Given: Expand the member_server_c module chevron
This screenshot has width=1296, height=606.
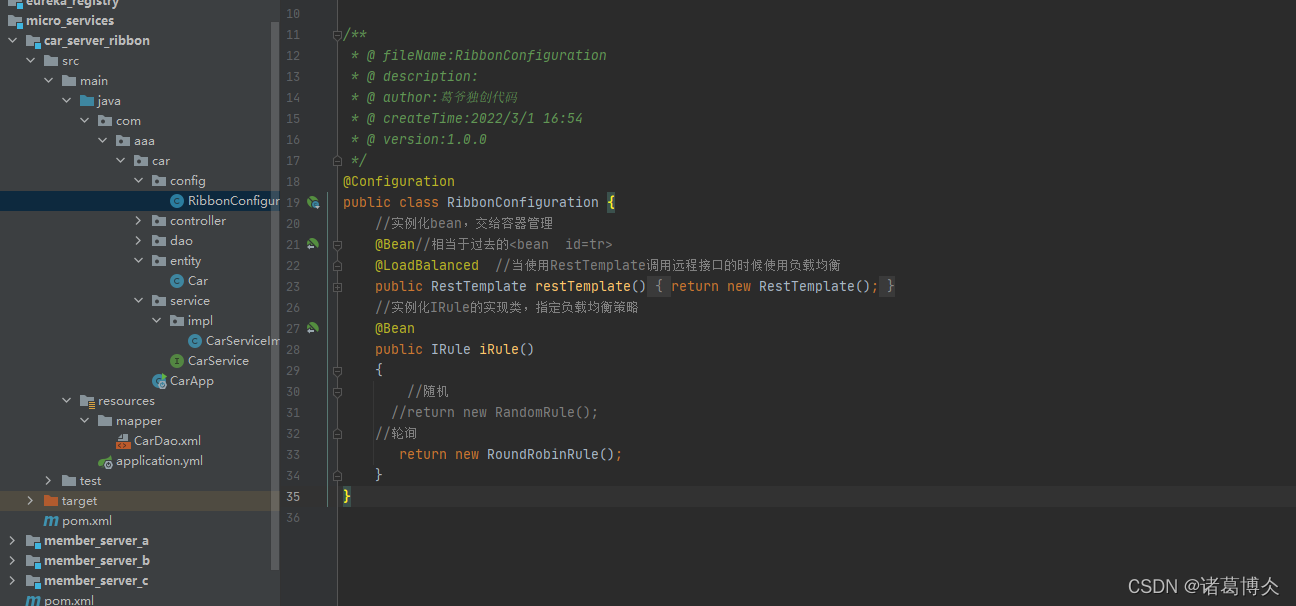Looking at the screenshot, I should 12,581.
